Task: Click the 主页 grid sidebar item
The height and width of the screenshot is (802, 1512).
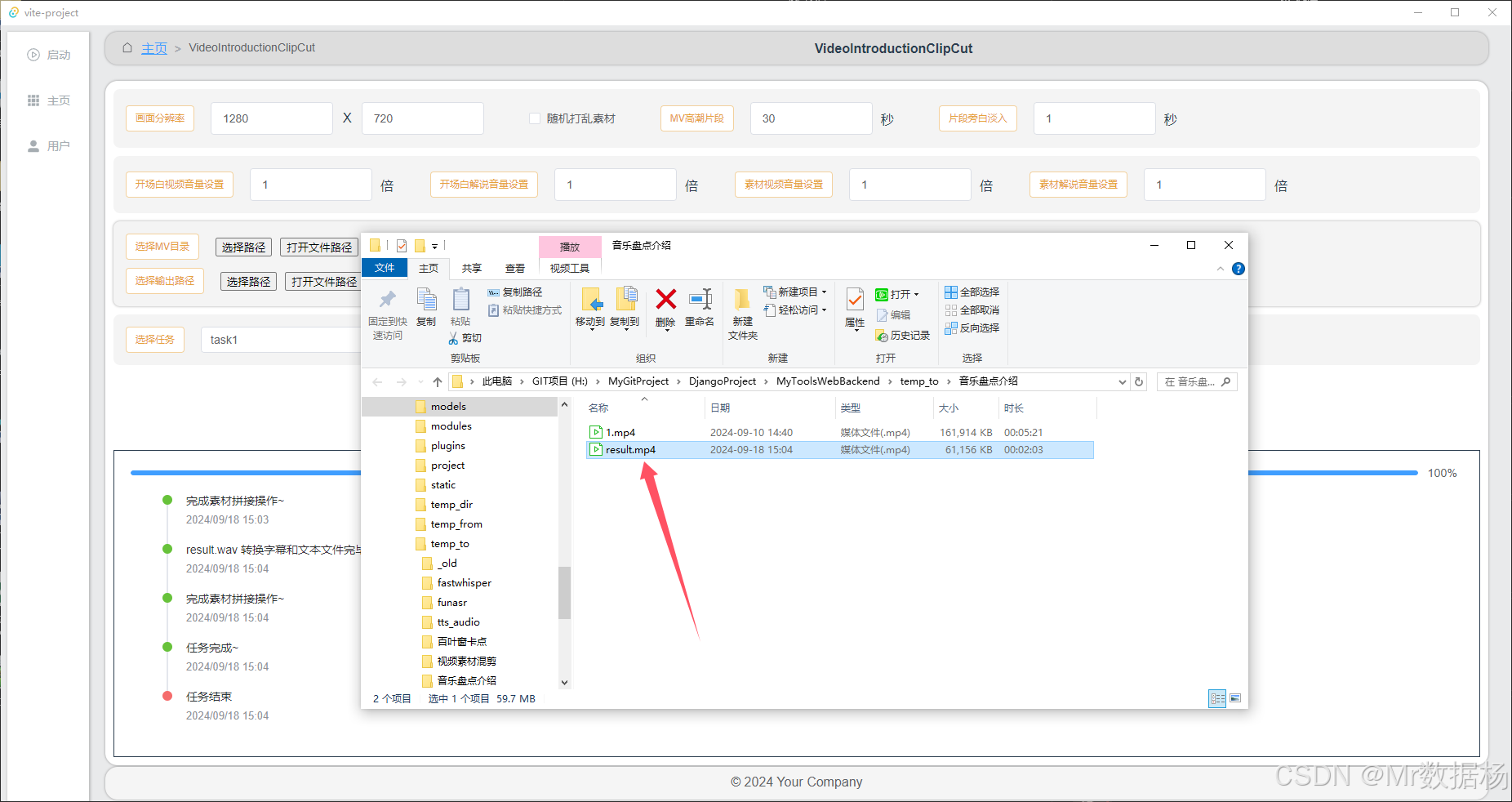Action: click(48, 100)
